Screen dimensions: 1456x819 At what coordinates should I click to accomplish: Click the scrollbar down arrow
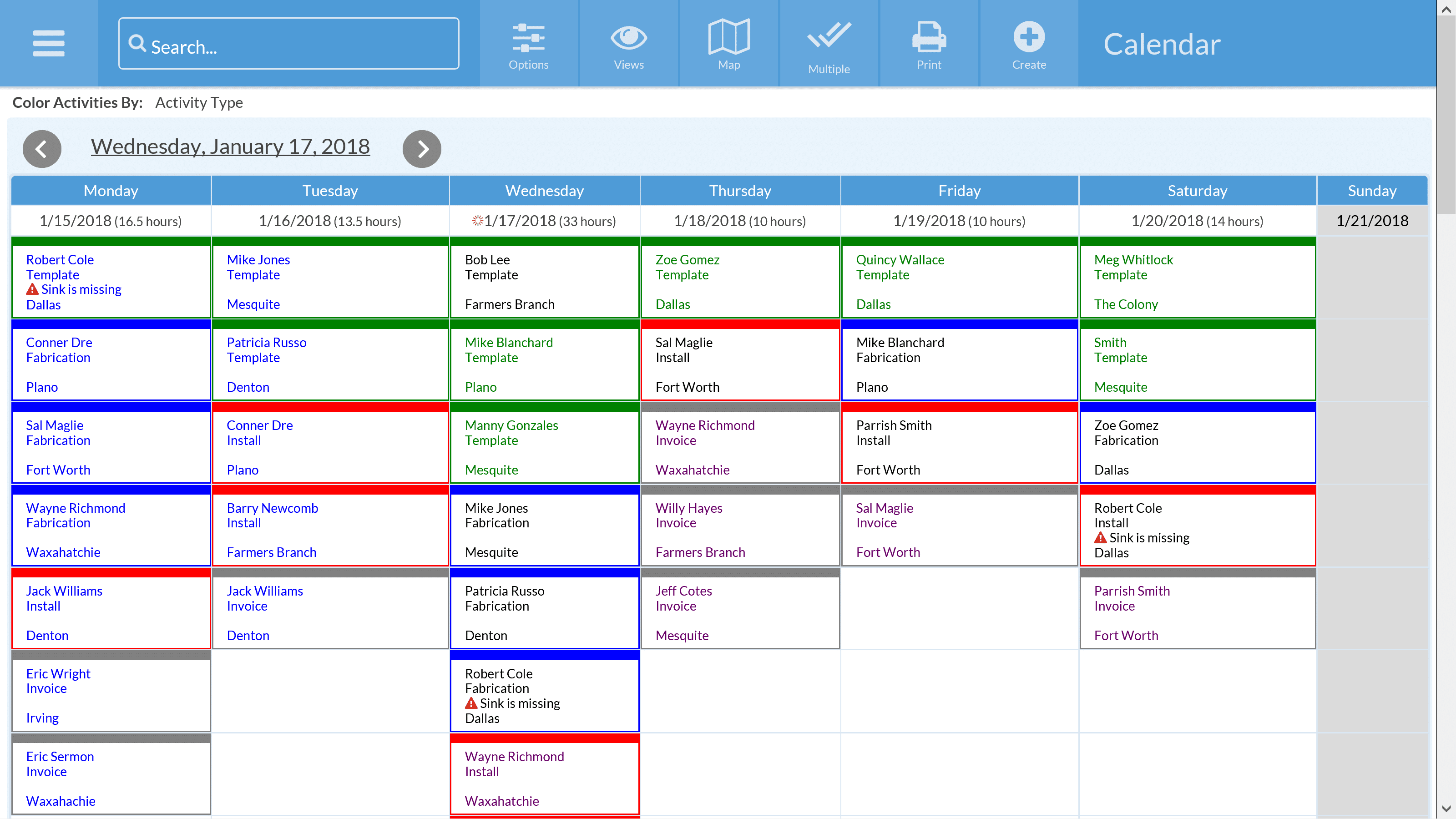(x=1446, y=809)
